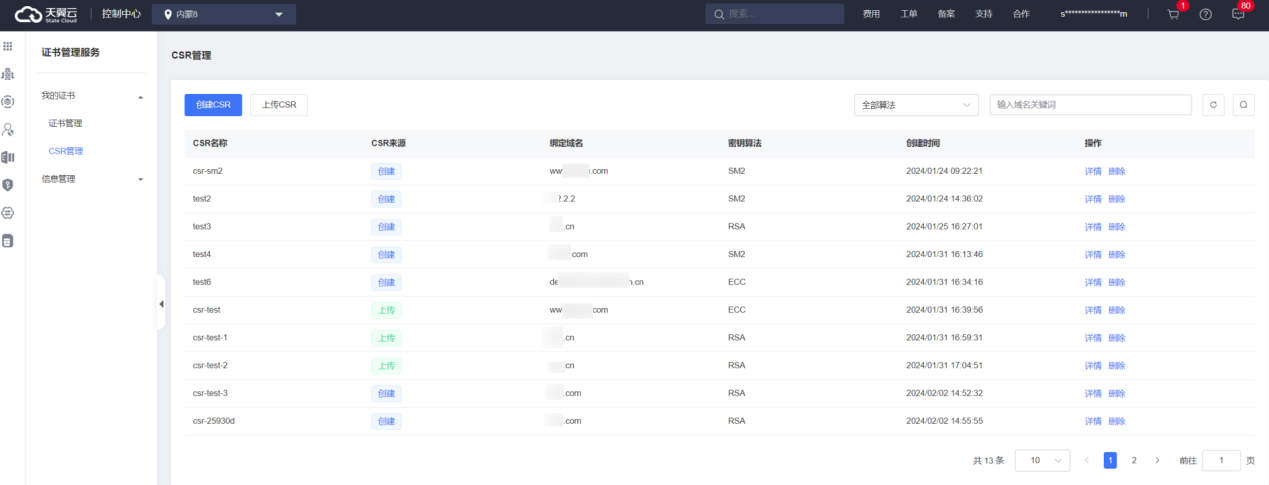Click the refresh list icon button
Screen dimensions: 1269x485
click(x=1213, y=105)
